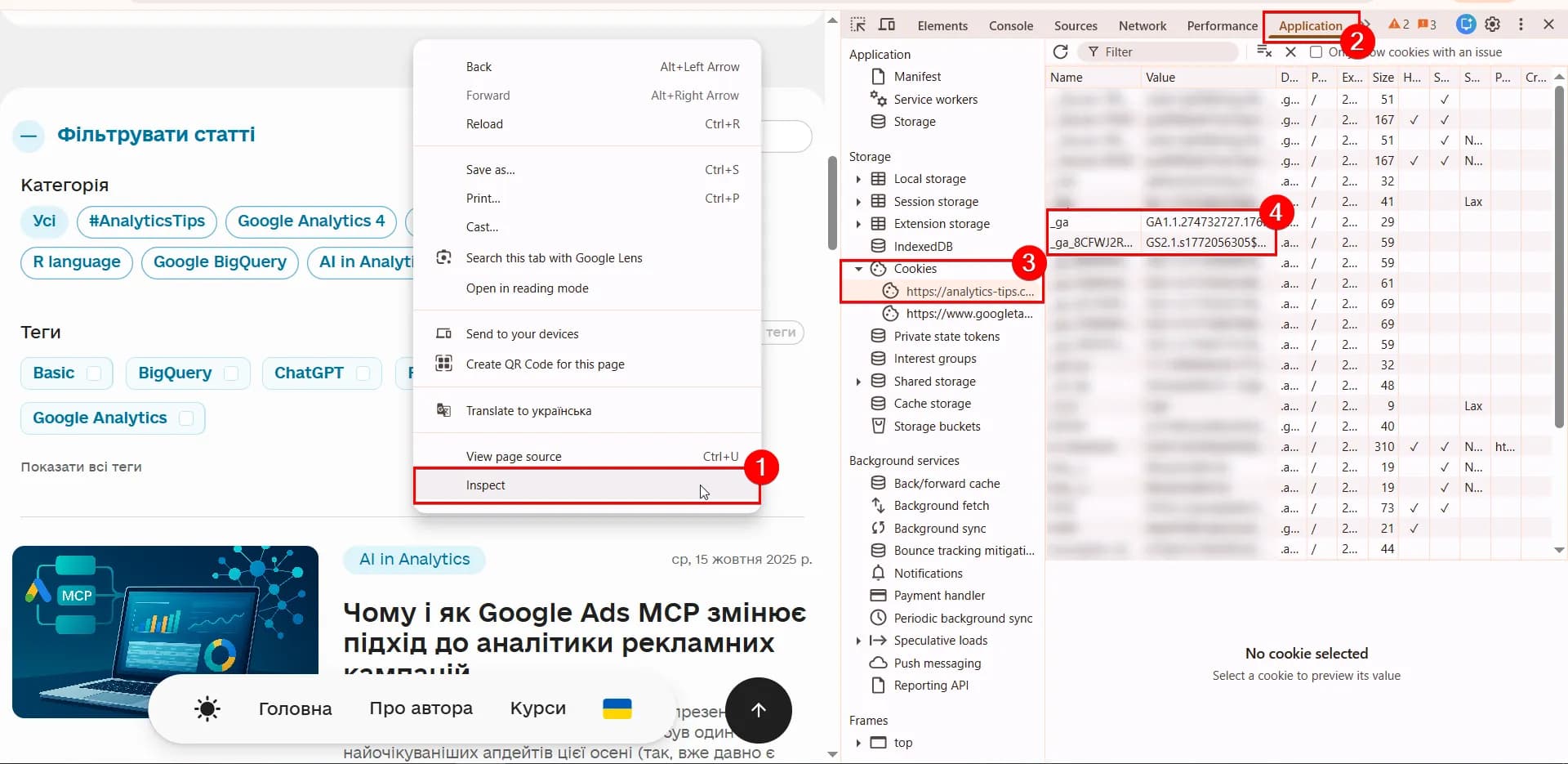The width and height of the screenshot is (1568, 764).
Task: Choose Inspect from the context menu
Action: coord(486,485)
